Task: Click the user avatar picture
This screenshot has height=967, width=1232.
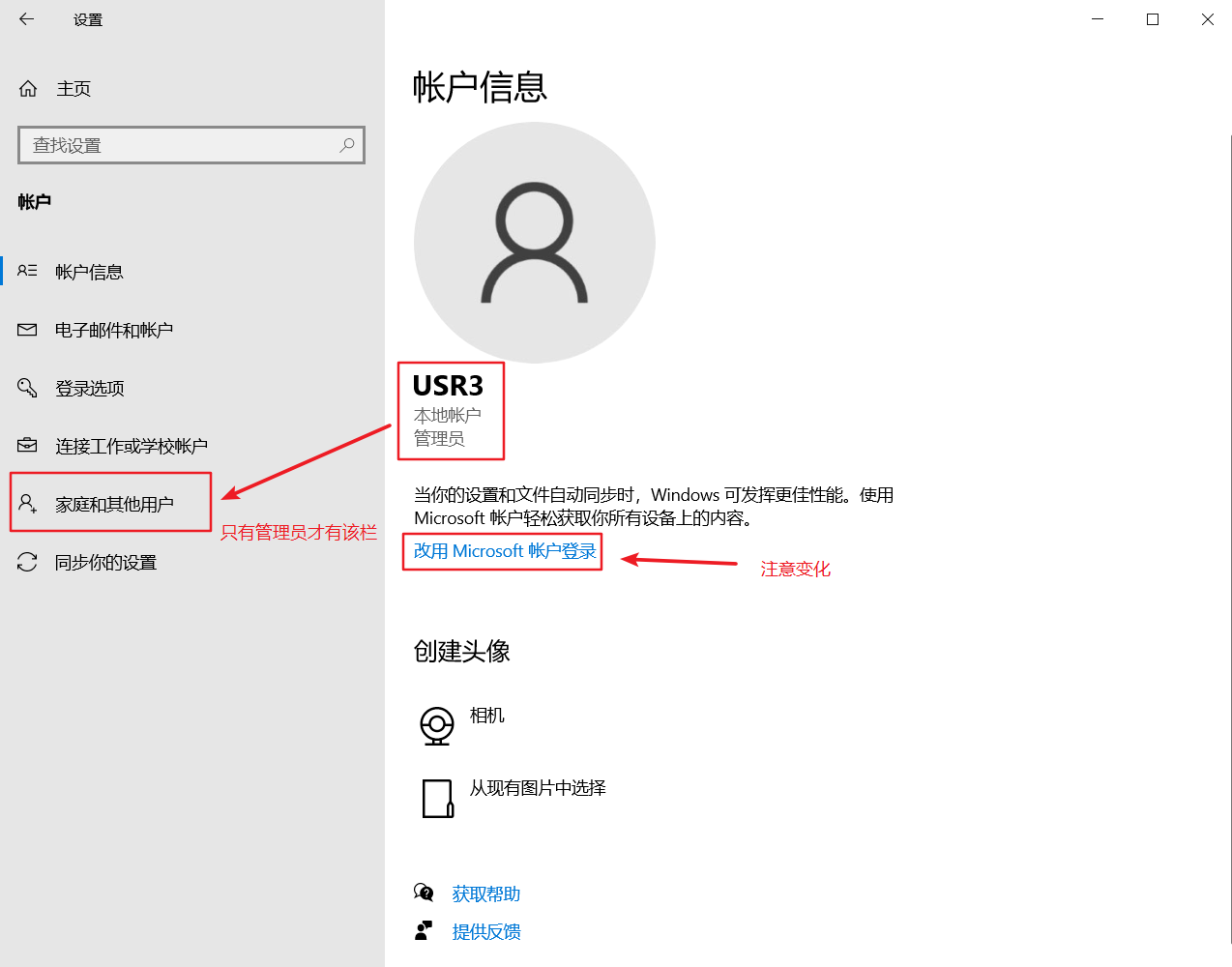Action: click(x=535, y=243)
